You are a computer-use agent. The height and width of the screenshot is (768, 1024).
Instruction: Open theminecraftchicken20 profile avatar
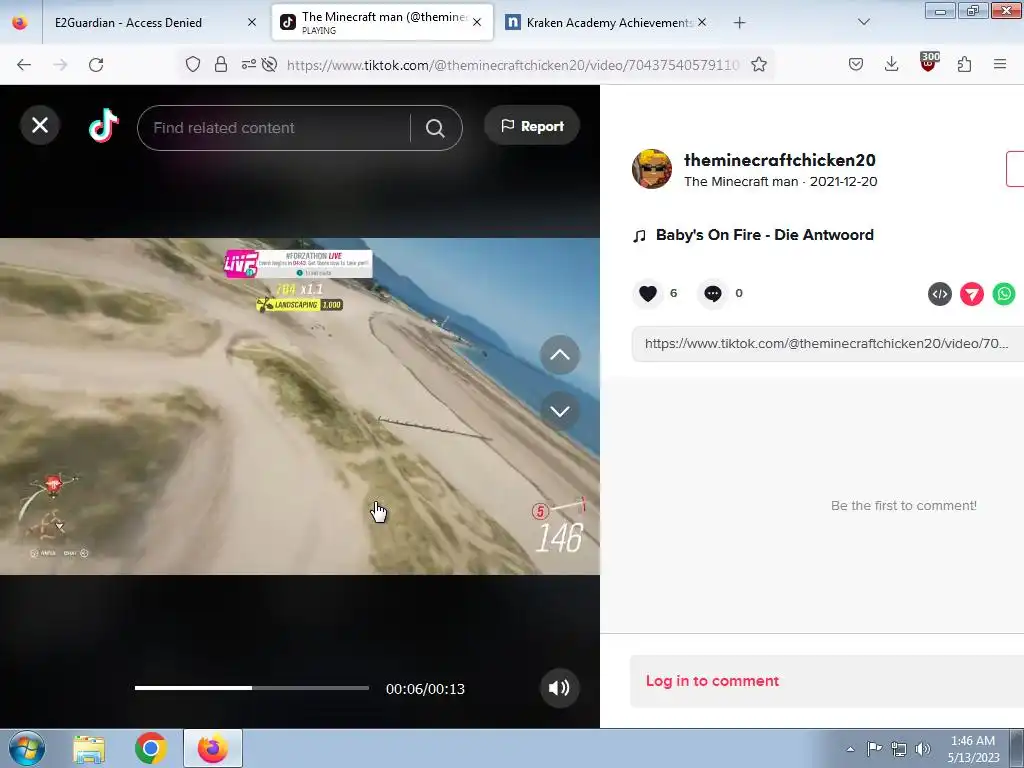tap(652, 168)
